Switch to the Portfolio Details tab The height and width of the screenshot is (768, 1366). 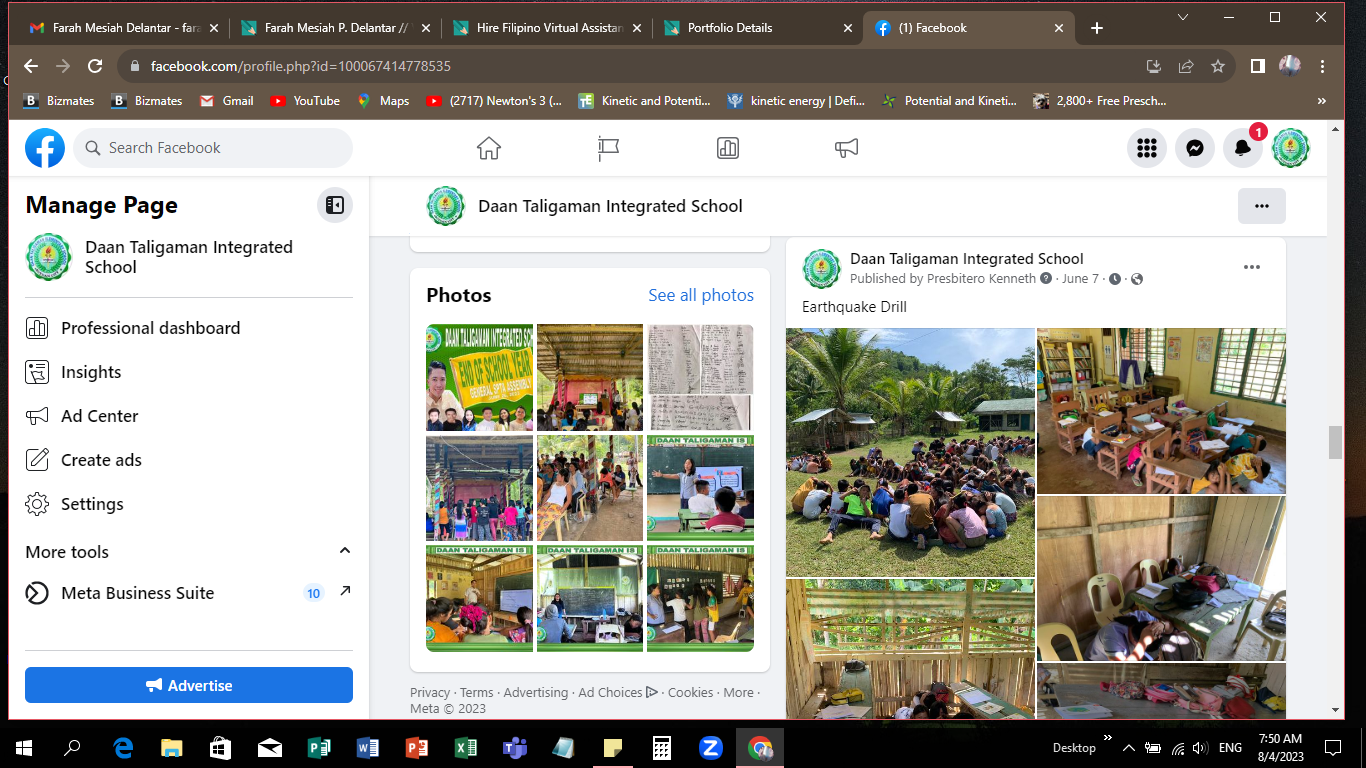coord(756,28)
